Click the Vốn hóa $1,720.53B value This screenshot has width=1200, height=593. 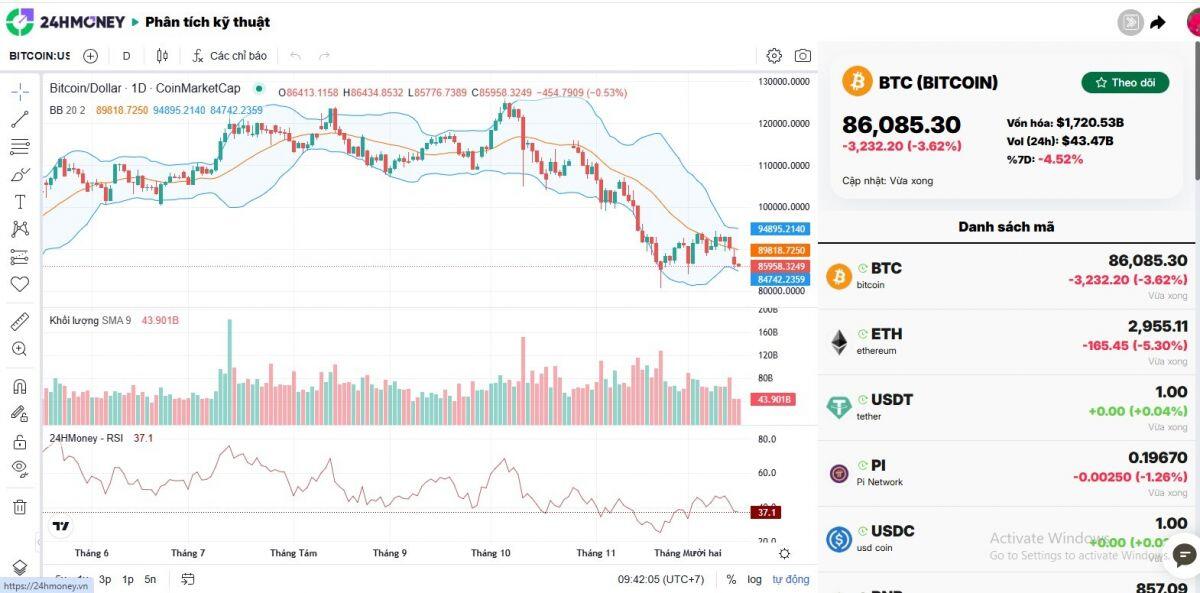(1090, 123)
